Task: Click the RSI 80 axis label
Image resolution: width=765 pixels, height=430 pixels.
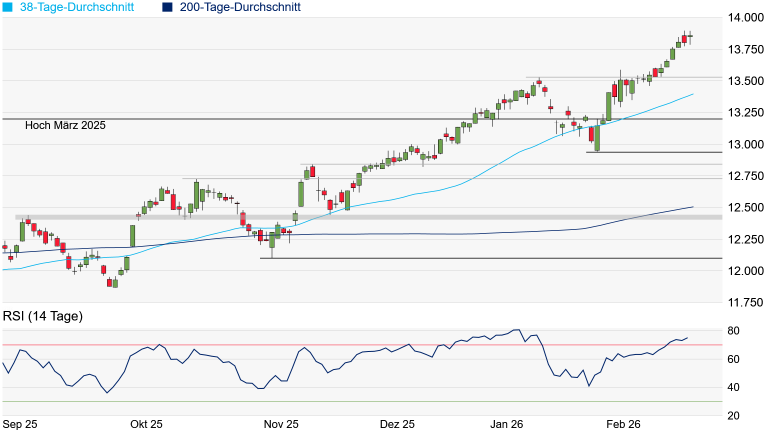Action: point(733,331)
